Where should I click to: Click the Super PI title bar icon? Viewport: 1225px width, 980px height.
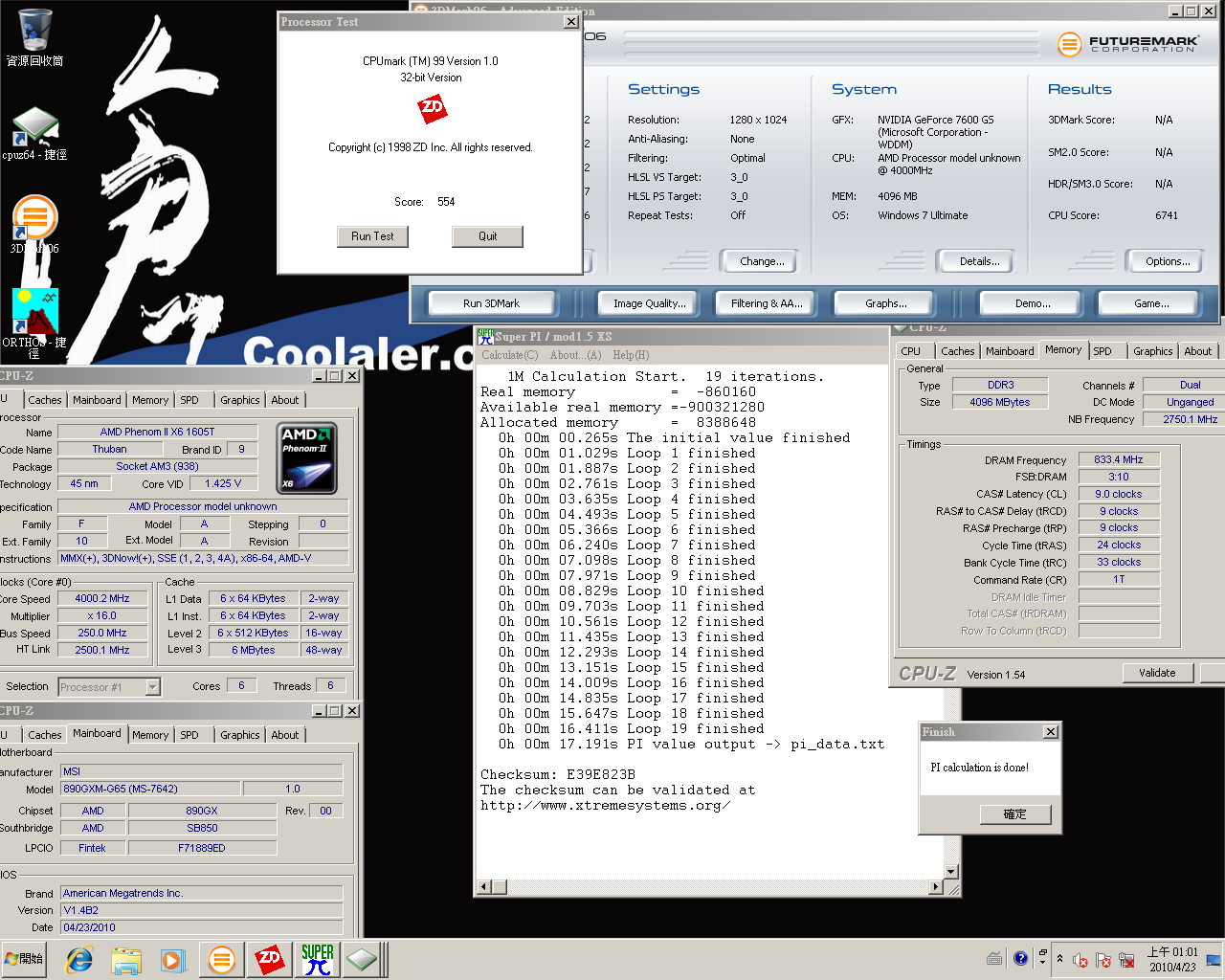point(485,336)
